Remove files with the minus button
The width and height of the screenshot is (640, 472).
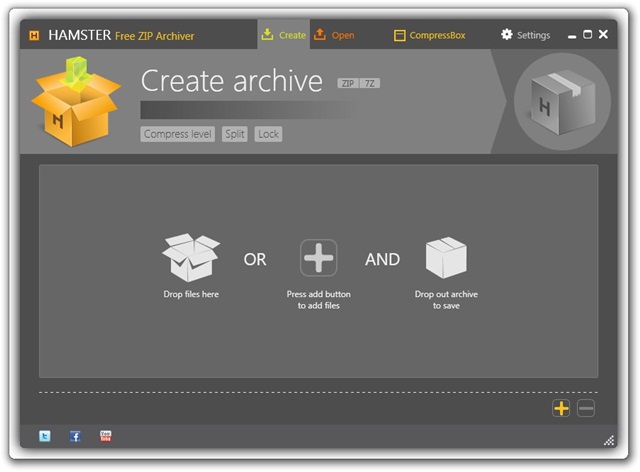(586, 408)
